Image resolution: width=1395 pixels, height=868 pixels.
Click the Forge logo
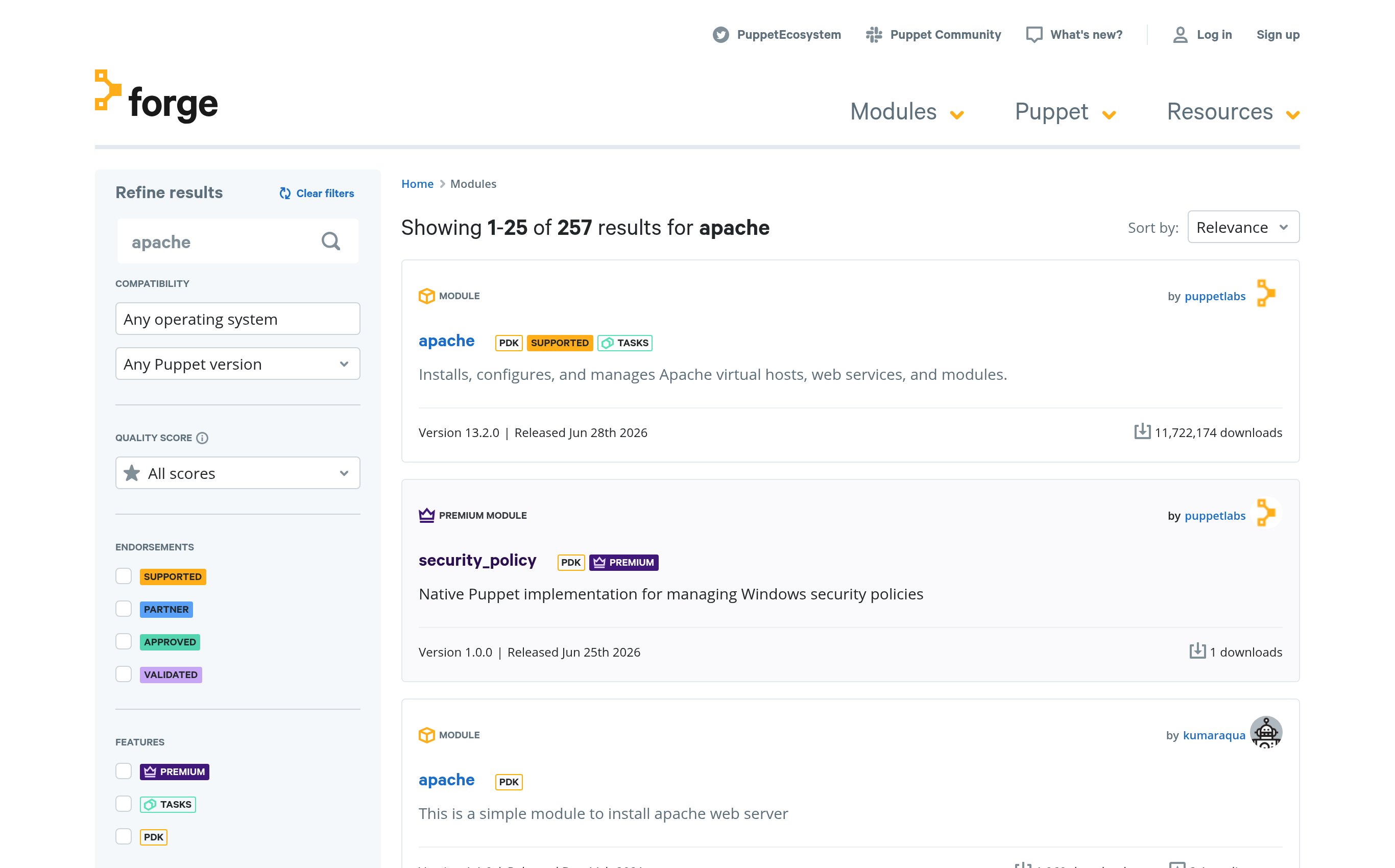[x=156, y=95]
